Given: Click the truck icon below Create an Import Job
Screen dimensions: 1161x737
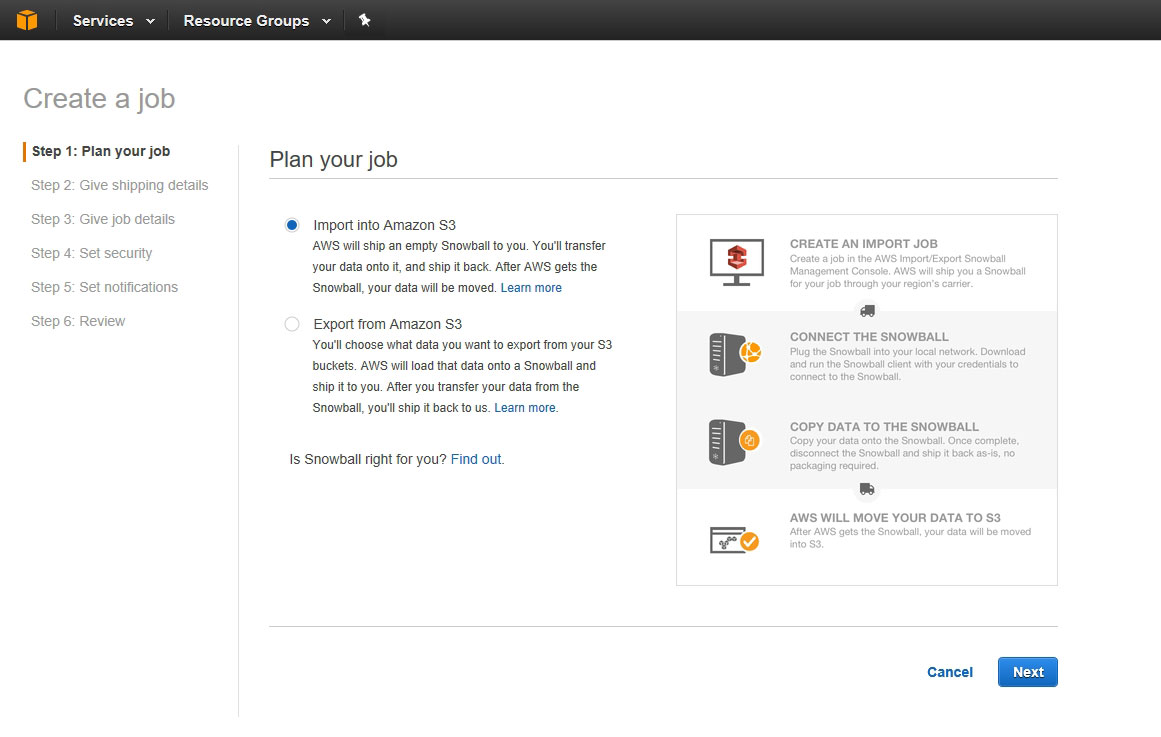Looking at the screenshot, I should 867,311.
